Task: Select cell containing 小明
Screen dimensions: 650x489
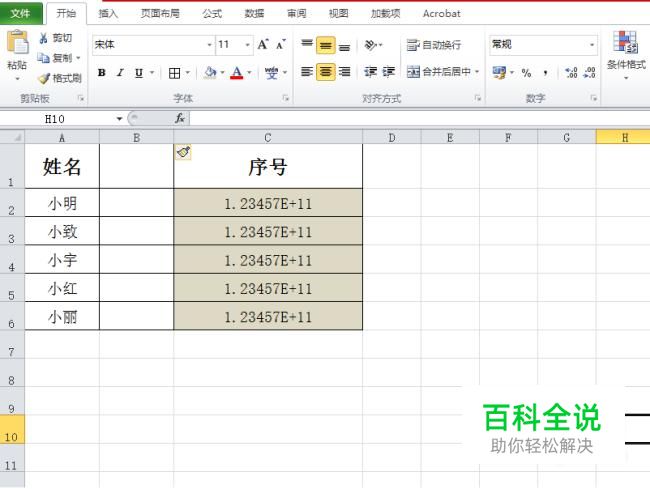Action: pos(62,203)
